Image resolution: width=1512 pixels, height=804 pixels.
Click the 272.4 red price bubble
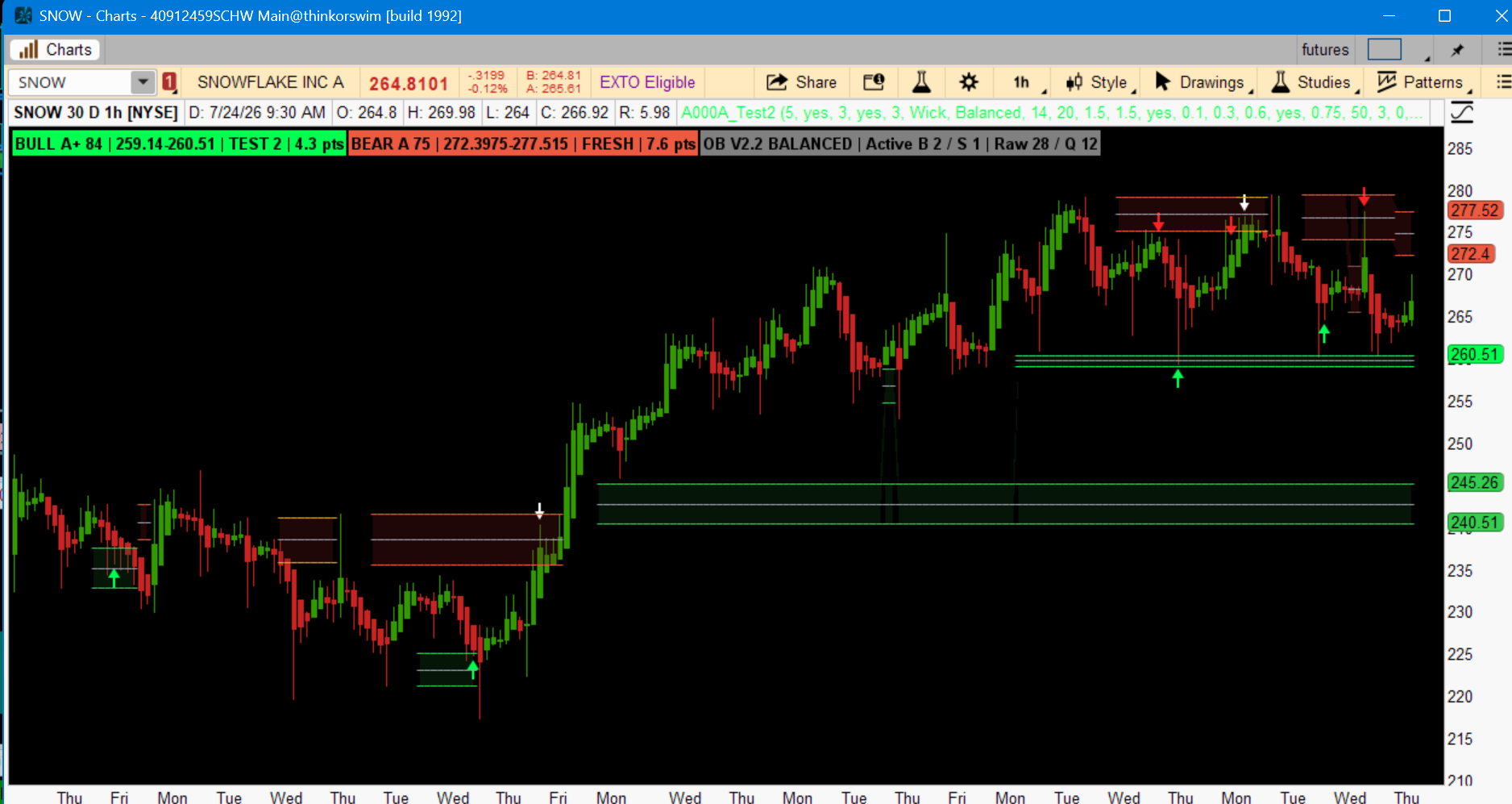click(x=1471, y=254)
